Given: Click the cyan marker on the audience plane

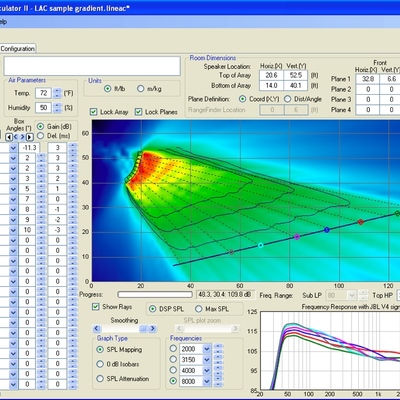Looking at the screenshot, I should coord(261,245).
